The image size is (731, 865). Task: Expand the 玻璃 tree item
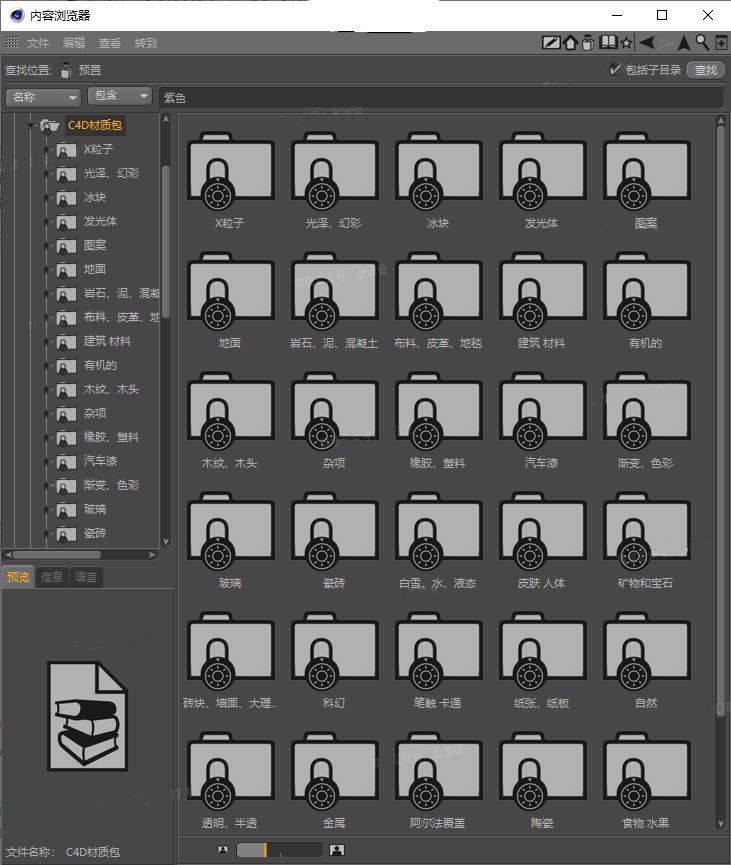47,509
